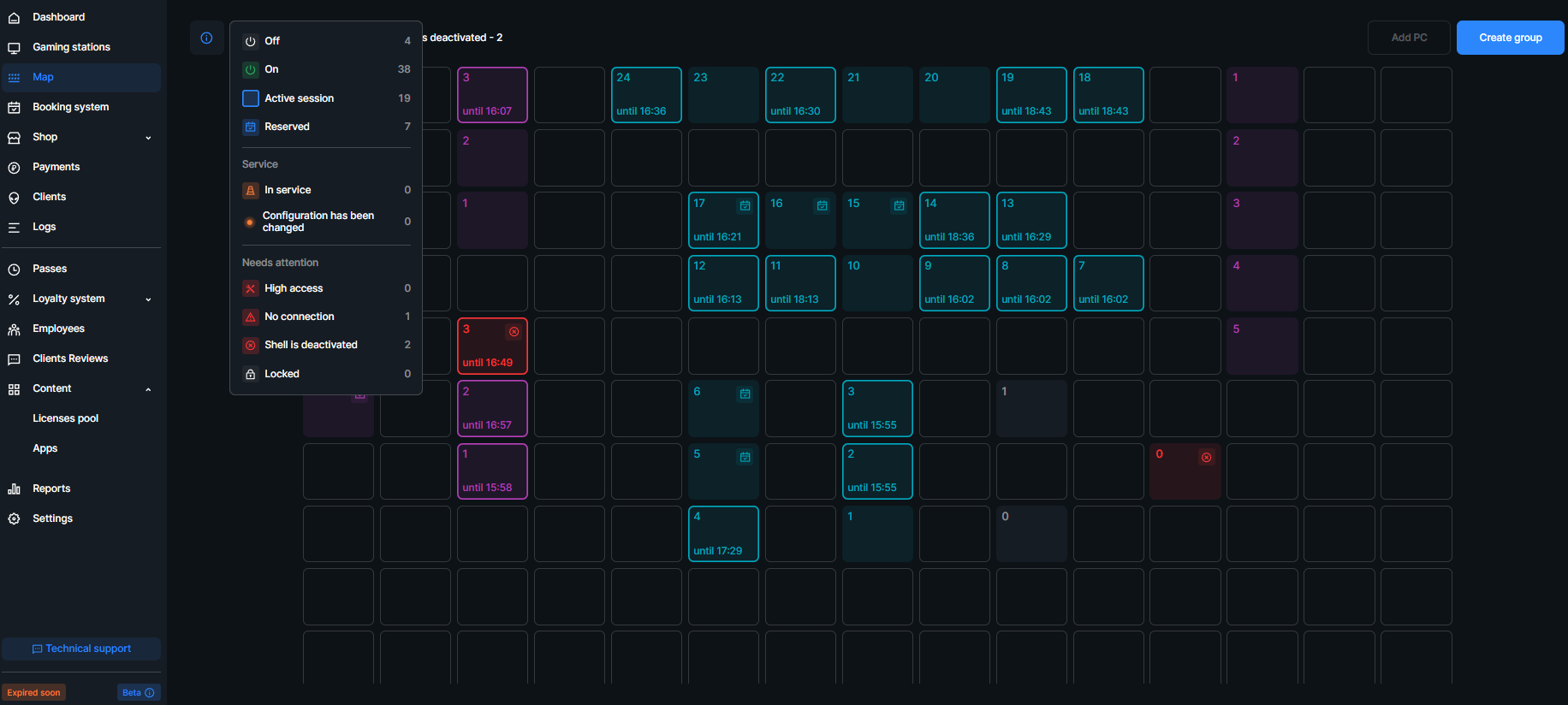This screenshot has height=705, width=1568.
Task: Click the Shell is deactivated icon
Action: coord(251,345)
